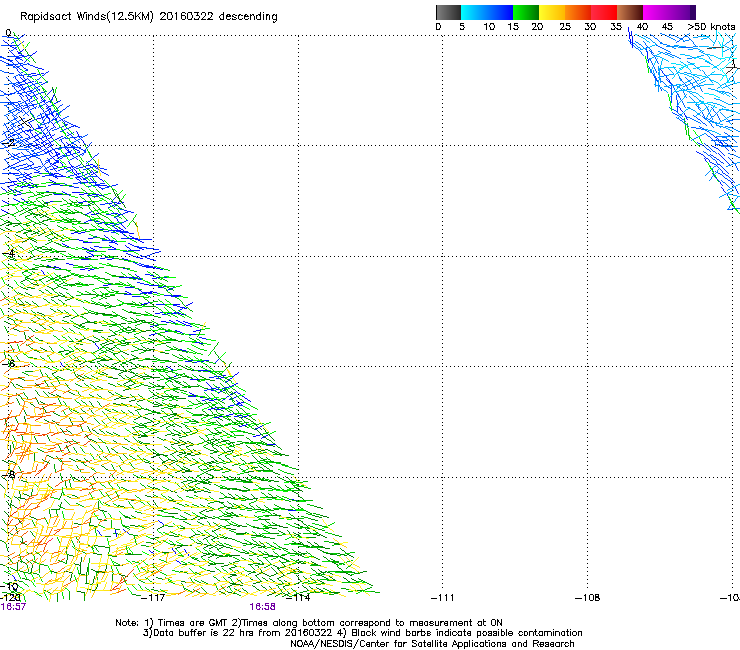Click the NOAA/NESDIS credit line
The height and width of the screenshot is (650, 740).
(x=432, y=644)
